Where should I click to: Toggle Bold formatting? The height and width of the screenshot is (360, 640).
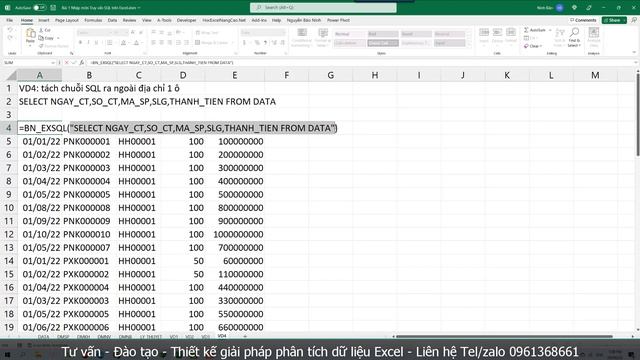tap(80, 42)
